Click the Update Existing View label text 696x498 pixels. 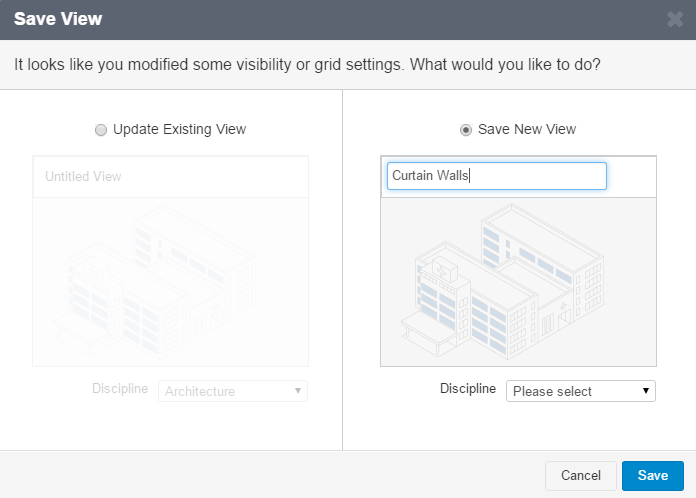(179, 129)
